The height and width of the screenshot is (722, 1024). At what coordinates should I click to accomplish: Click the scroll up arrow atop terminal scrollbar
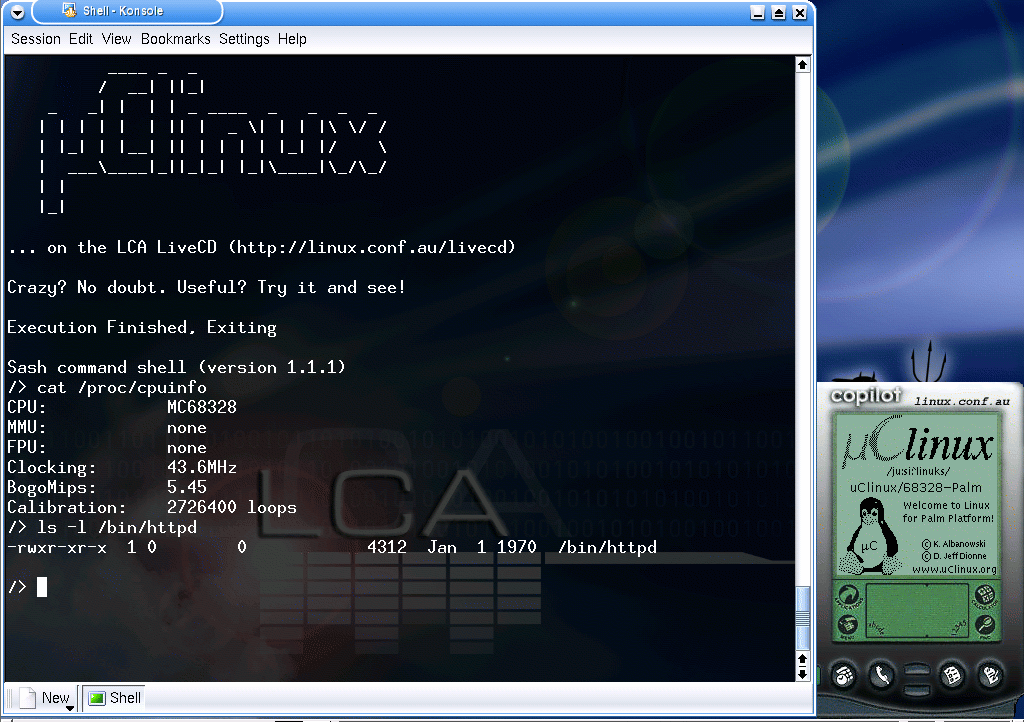802,65
